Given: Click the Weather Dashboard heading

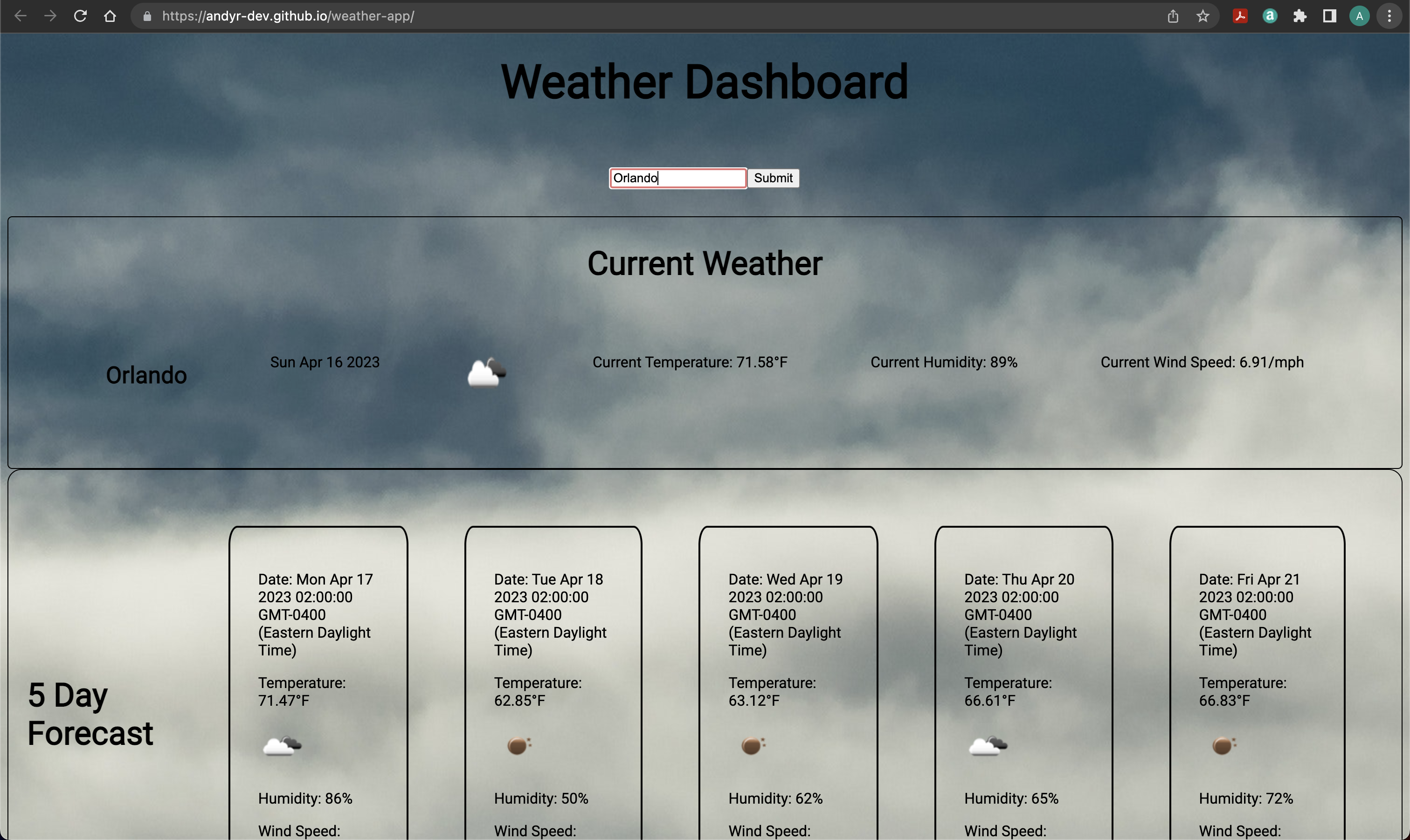Looking at the screenshot, I should [x=705, y=82].
